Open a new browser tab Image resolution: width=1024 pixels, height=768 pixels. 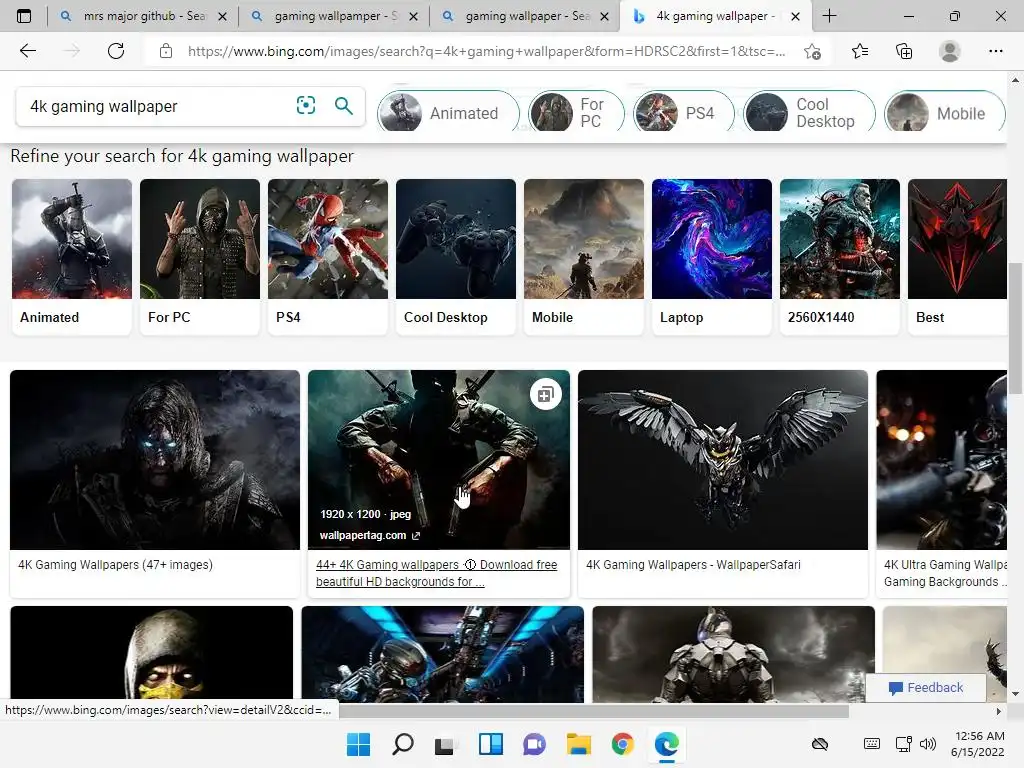tap(829, 16)
